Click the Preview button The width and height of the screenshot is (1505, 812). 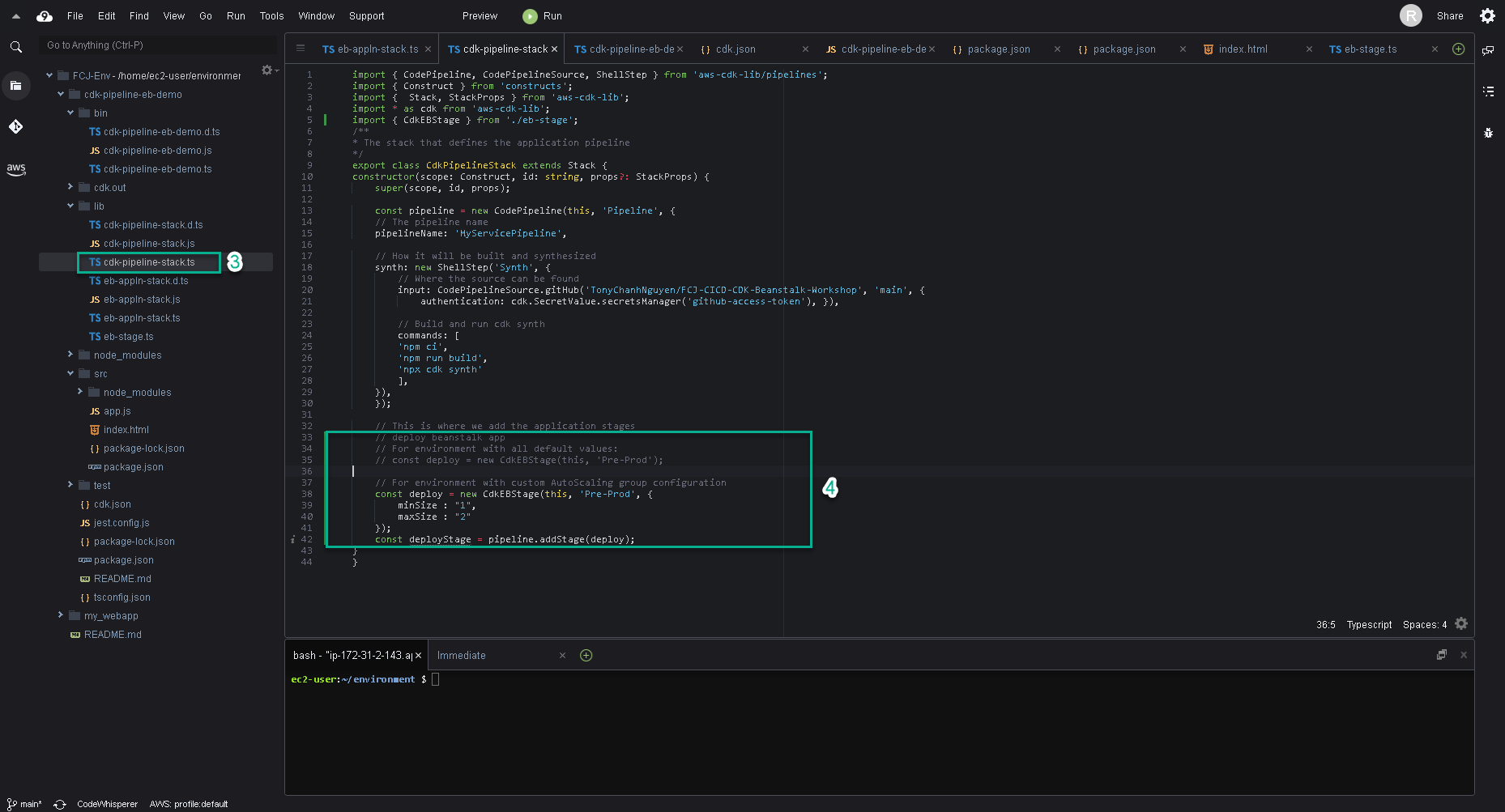480,15
